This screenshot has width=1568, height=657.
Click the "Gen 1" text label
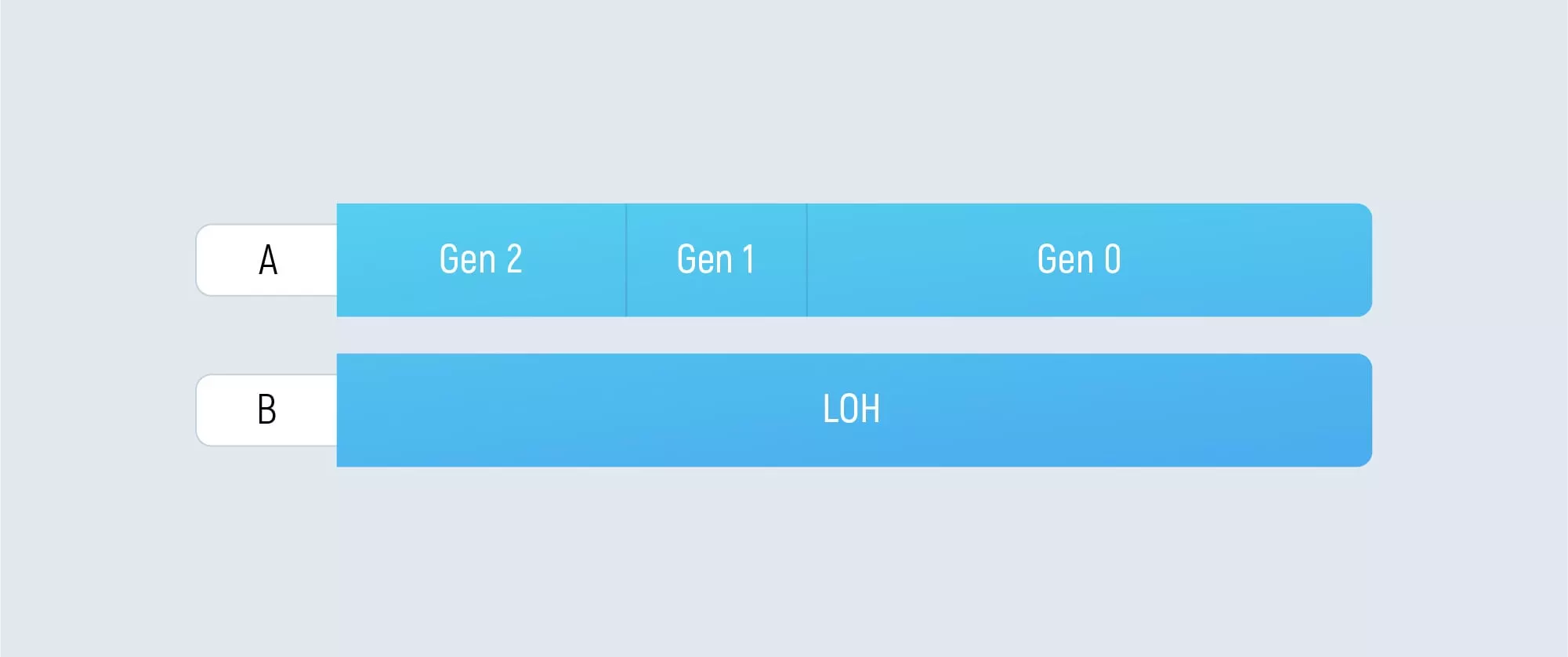click(x=715, y=259)
